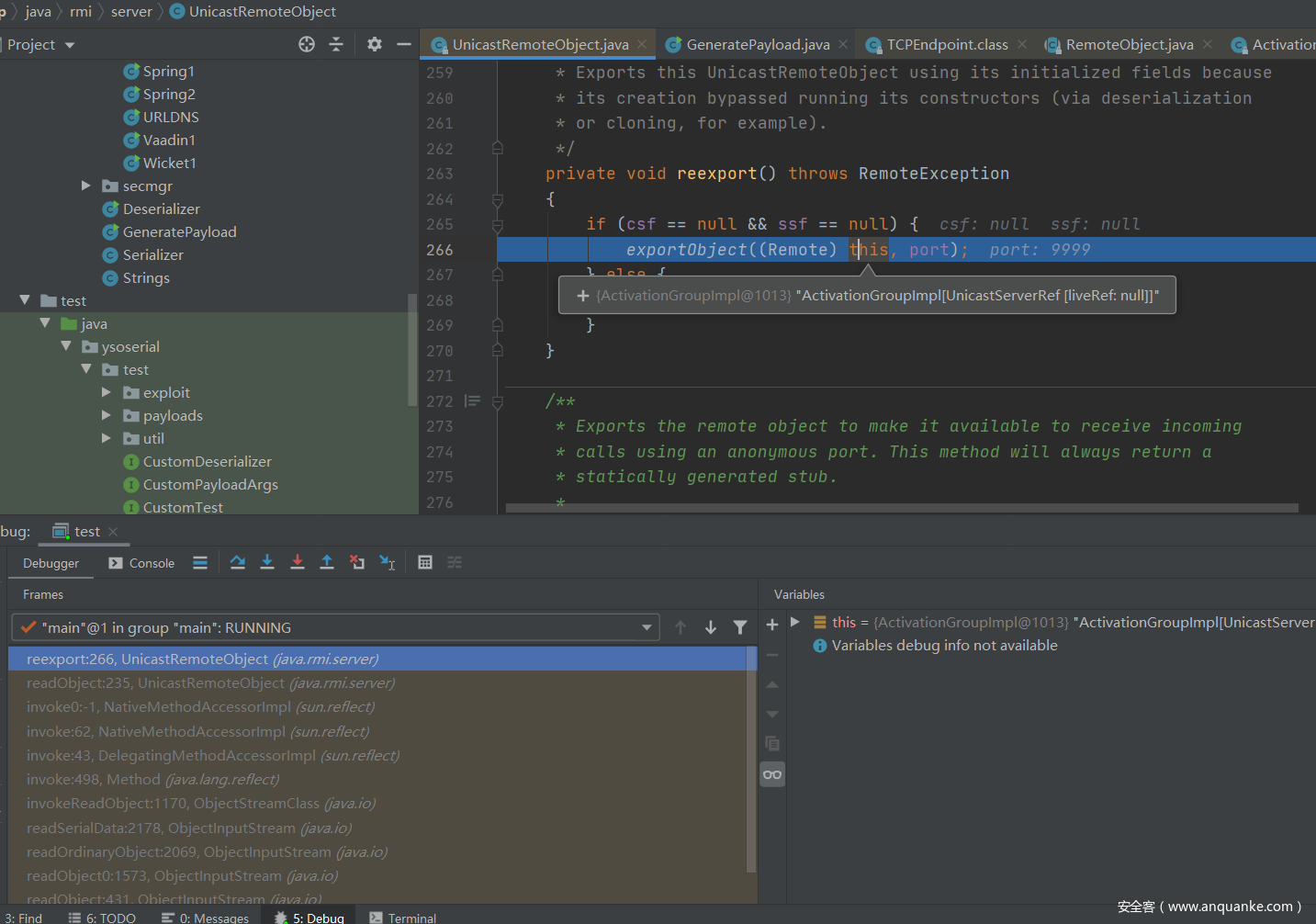Click the Drop Frame icon
This screenshot has height=924, width=1316.
357,563
